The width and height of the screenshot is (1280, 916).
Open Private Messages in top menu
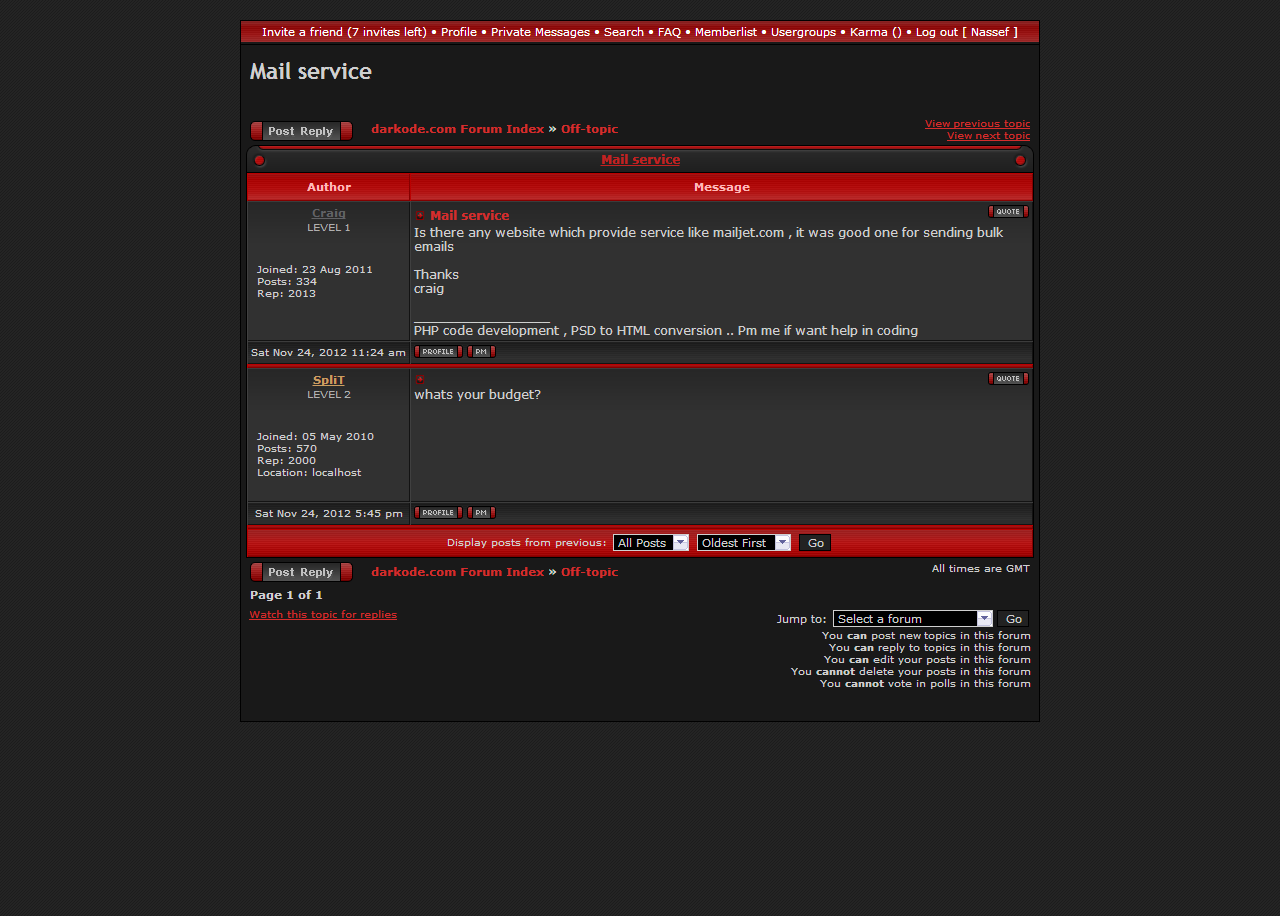[540, 32]
